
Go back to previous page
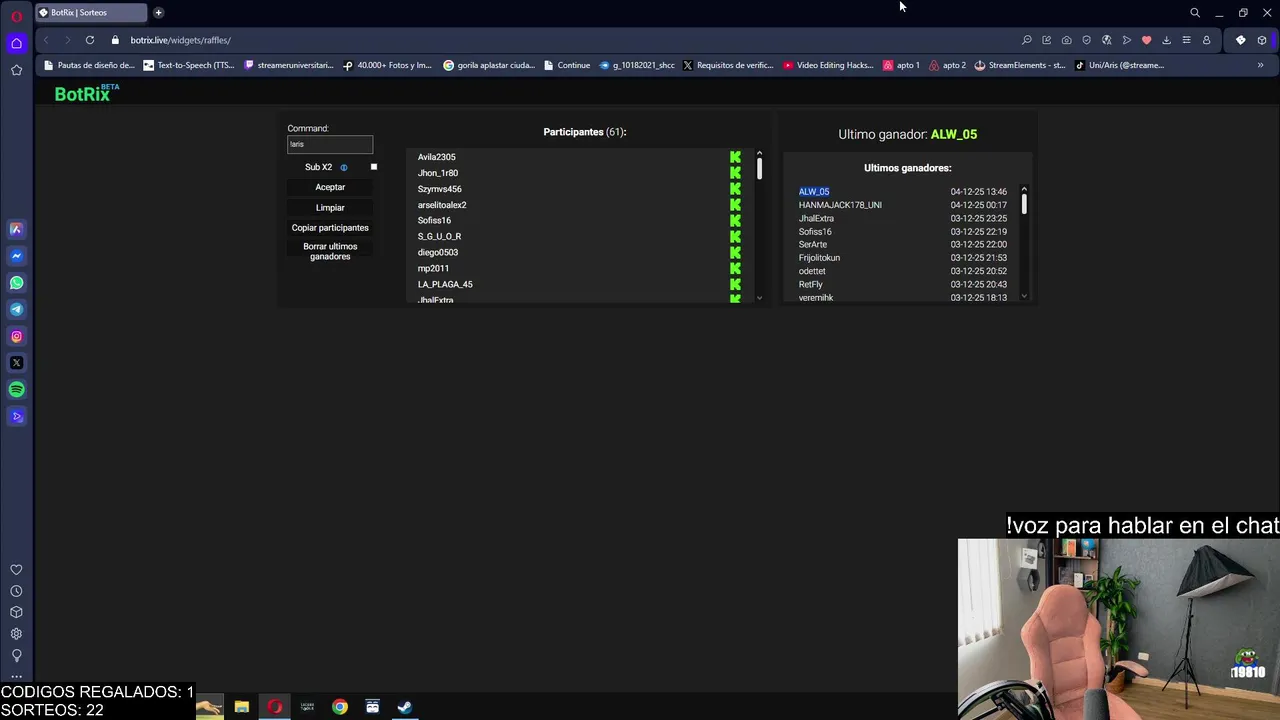pos(46,40)
